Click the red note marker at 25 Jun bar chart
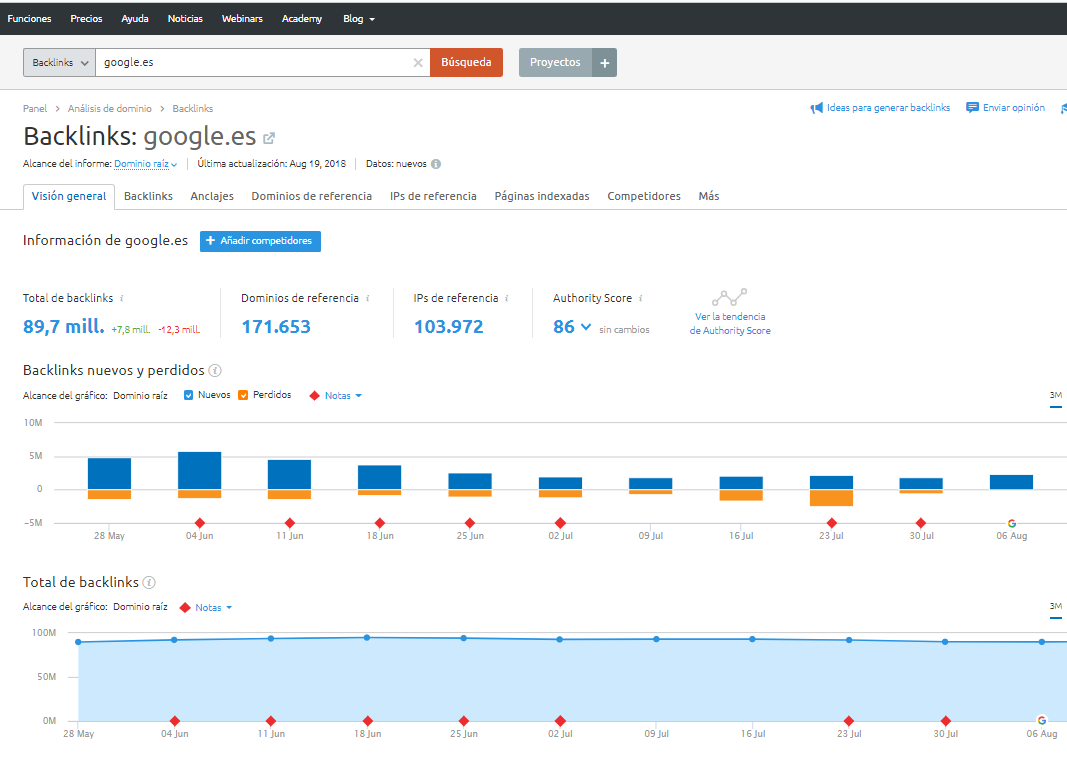Viewport: 1067px width, 761px height. pyautogui.click(x=470, y=523)
